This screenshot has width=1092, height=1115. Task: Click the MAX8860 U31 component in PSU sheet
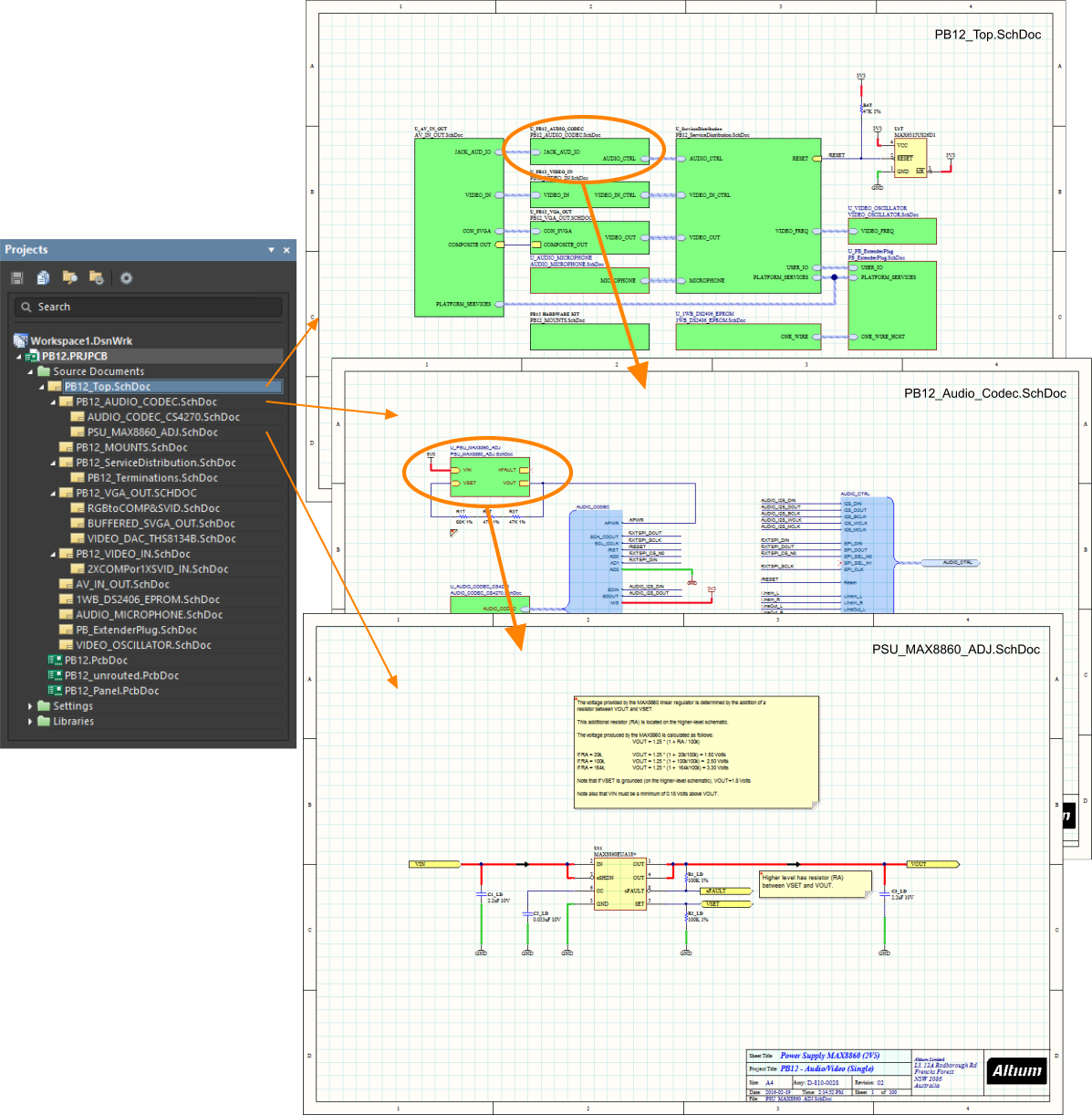(x=619, y=883)
